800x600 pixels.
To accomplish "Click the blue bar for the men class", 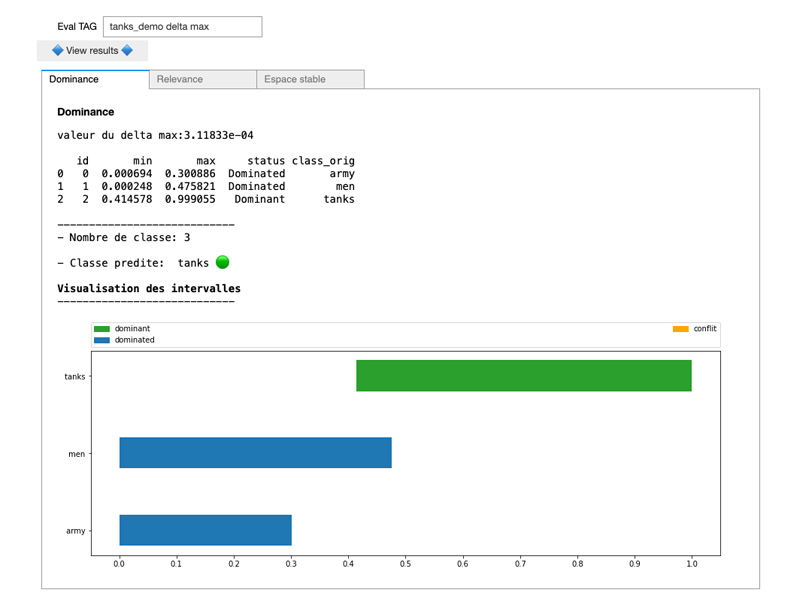I will point(255,453).
